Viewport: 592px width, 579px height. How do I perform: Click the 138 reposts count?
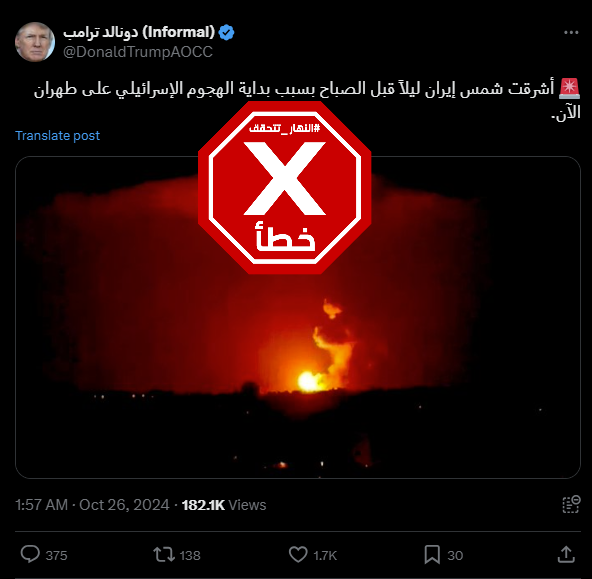(190, 556)
